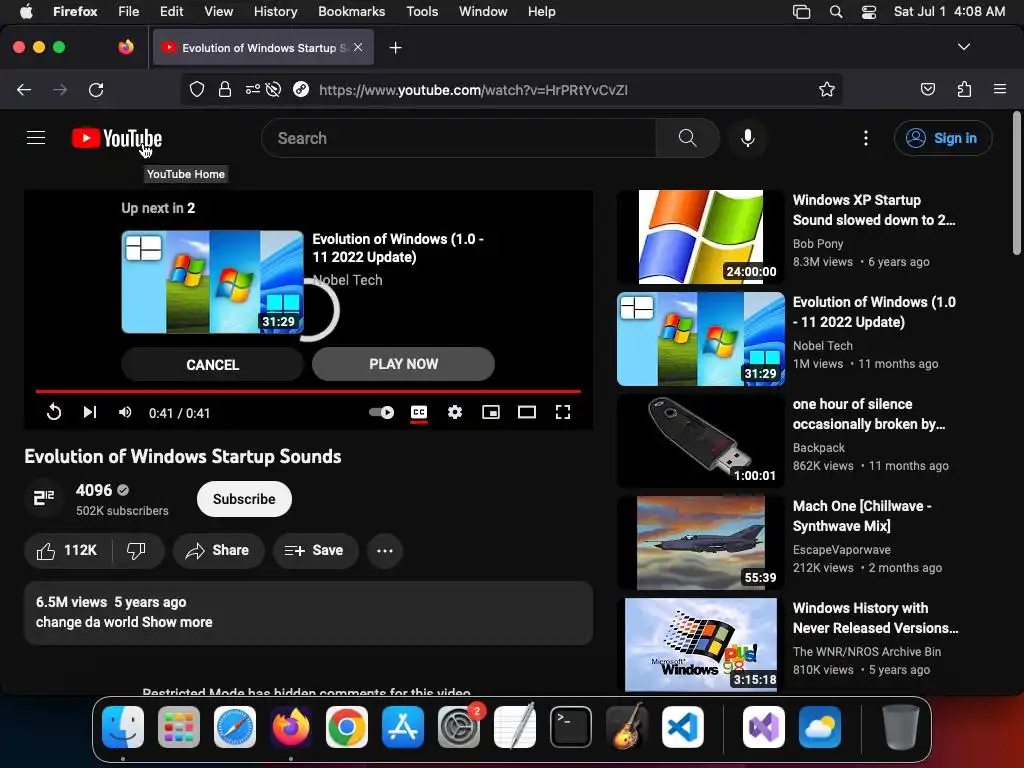Close the Evolution of Windows tab
Screen dimensions: 1024x768
(x=358, y=47)
